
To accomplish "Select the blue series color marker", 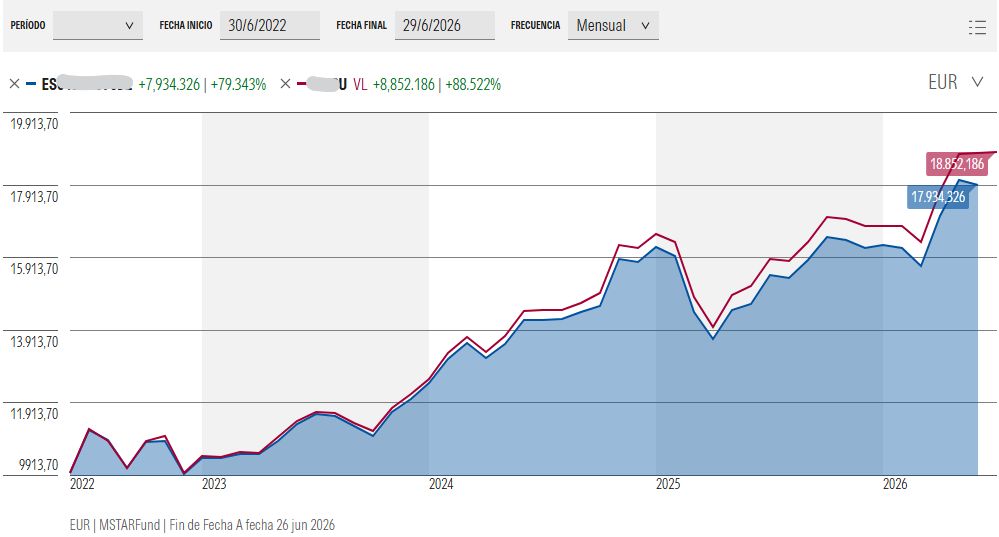I will (31, 84).
